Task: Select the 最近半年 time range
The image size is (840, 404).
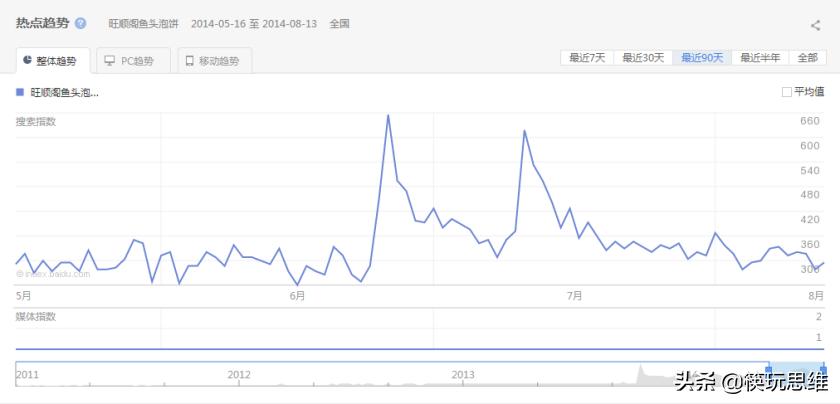Action: (x=760, y=58)
